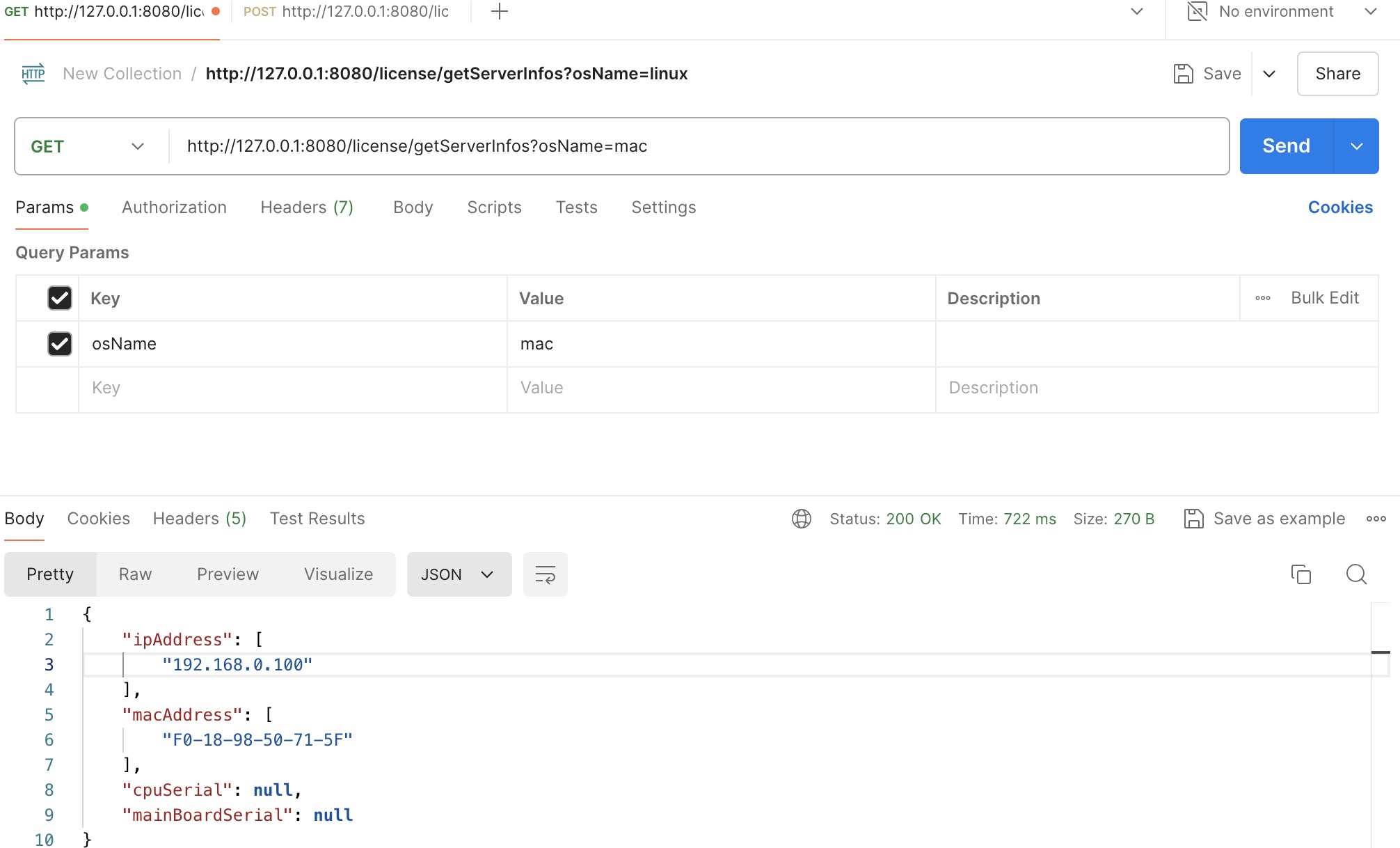Open the GET method dropdown

pos(88,146)
